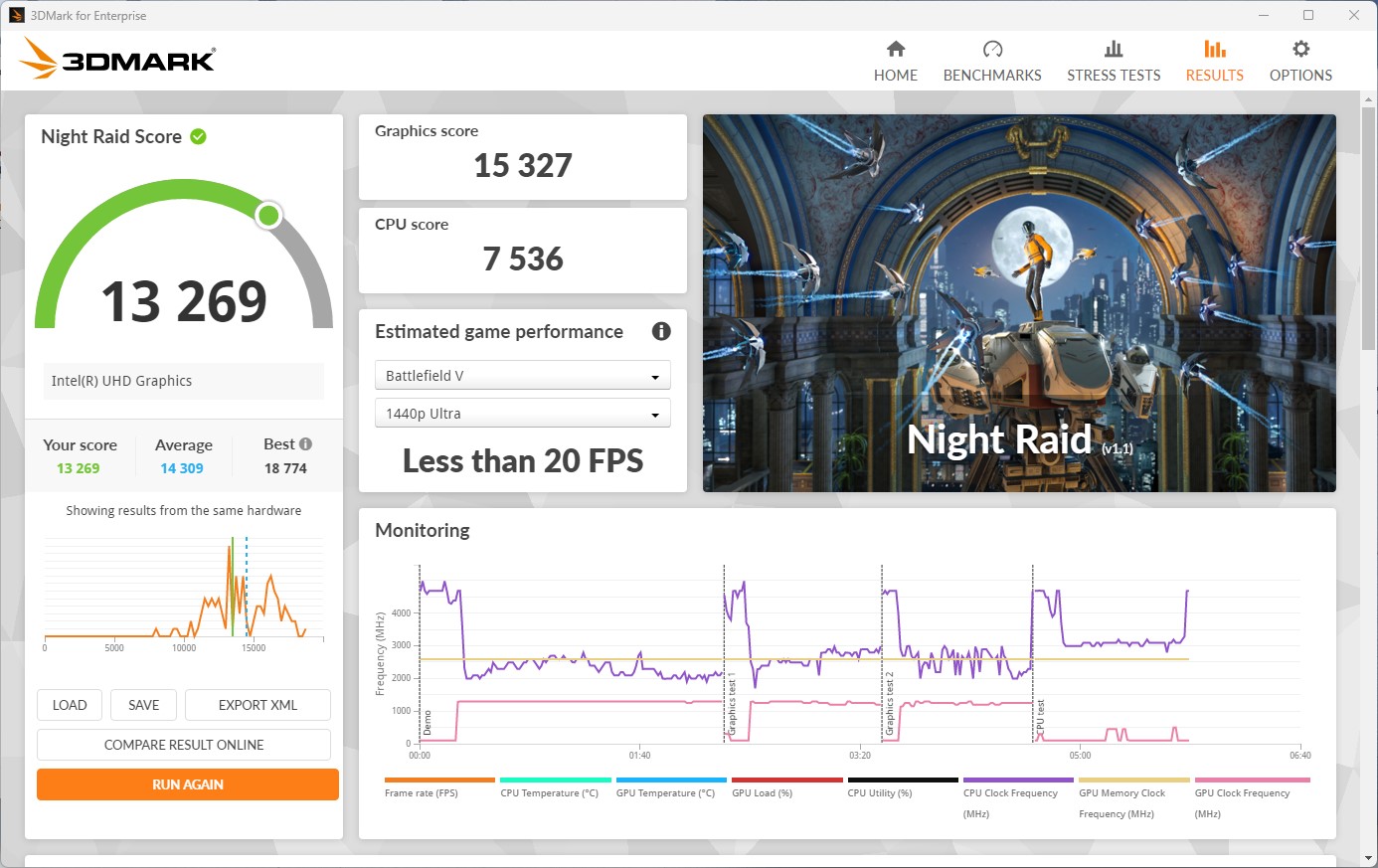Toggle the Frame rate (FPS) legend
The height and width of the screenshot is (868, 1378).
click(439, 788)
